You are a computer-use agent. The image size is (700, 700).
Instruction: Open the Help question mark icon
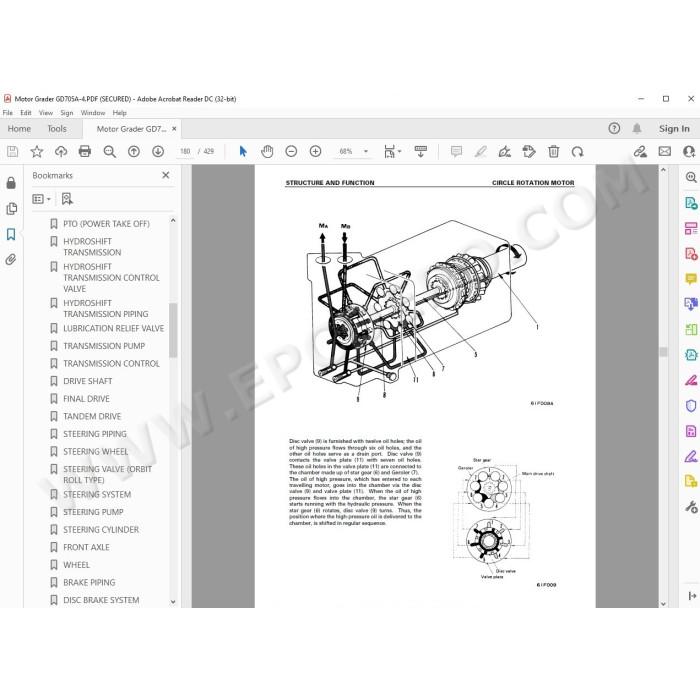coord(614,129)
